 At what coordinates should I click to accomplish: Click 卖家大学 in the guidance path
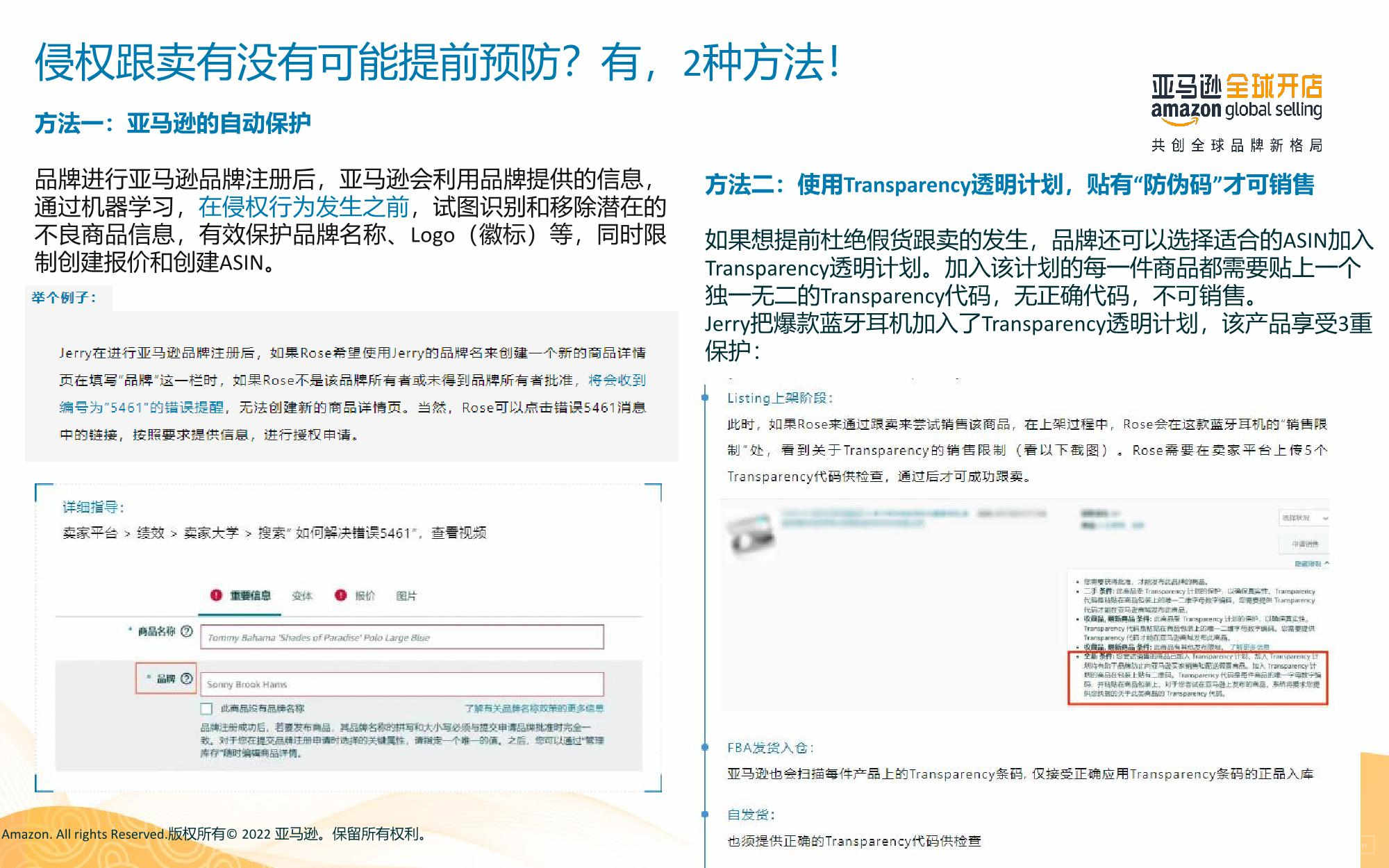pyautogui.click(x=211, y=533)
